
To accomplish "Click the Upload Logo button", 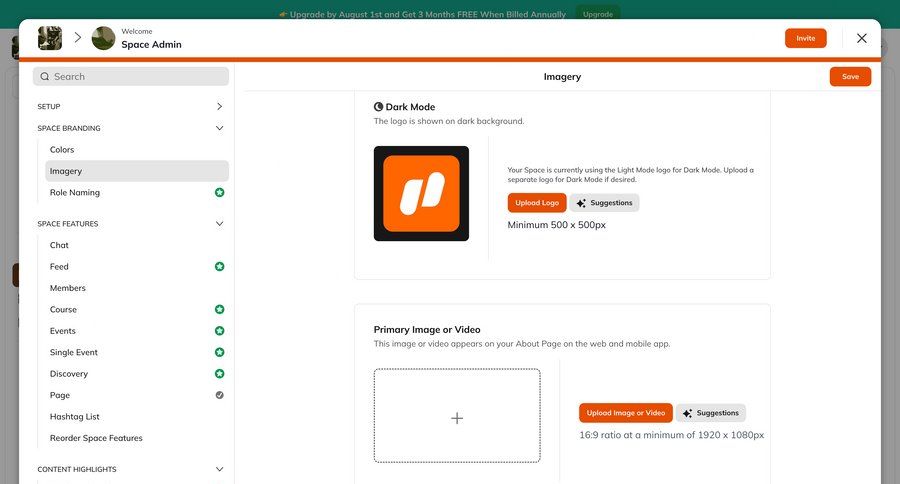I will (537, 203).
